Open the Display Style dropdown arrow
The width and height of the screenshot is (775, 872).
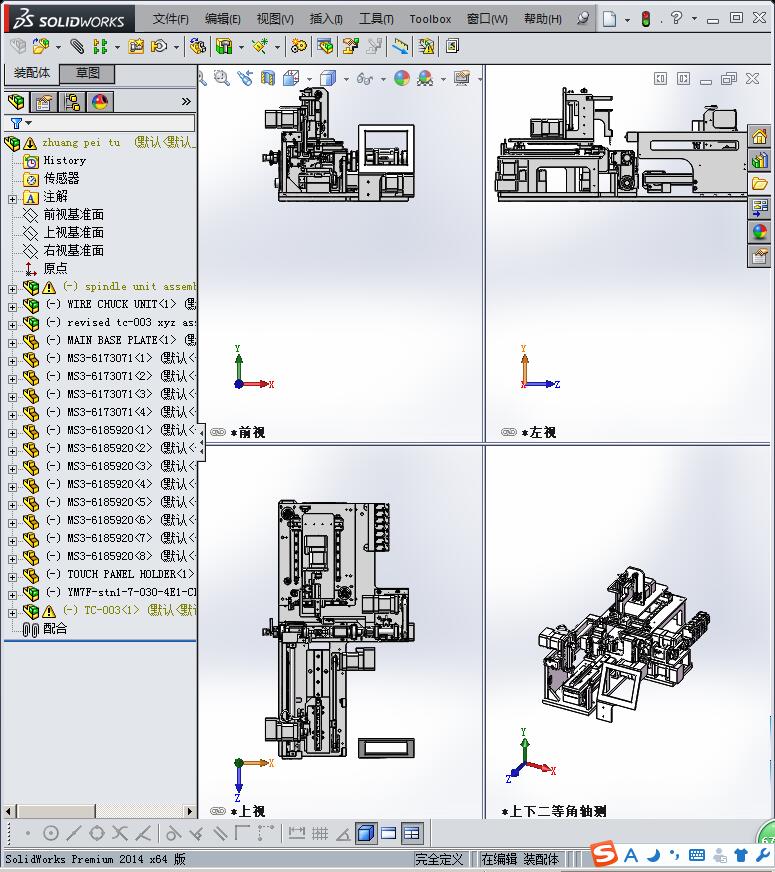click(346, 79)
